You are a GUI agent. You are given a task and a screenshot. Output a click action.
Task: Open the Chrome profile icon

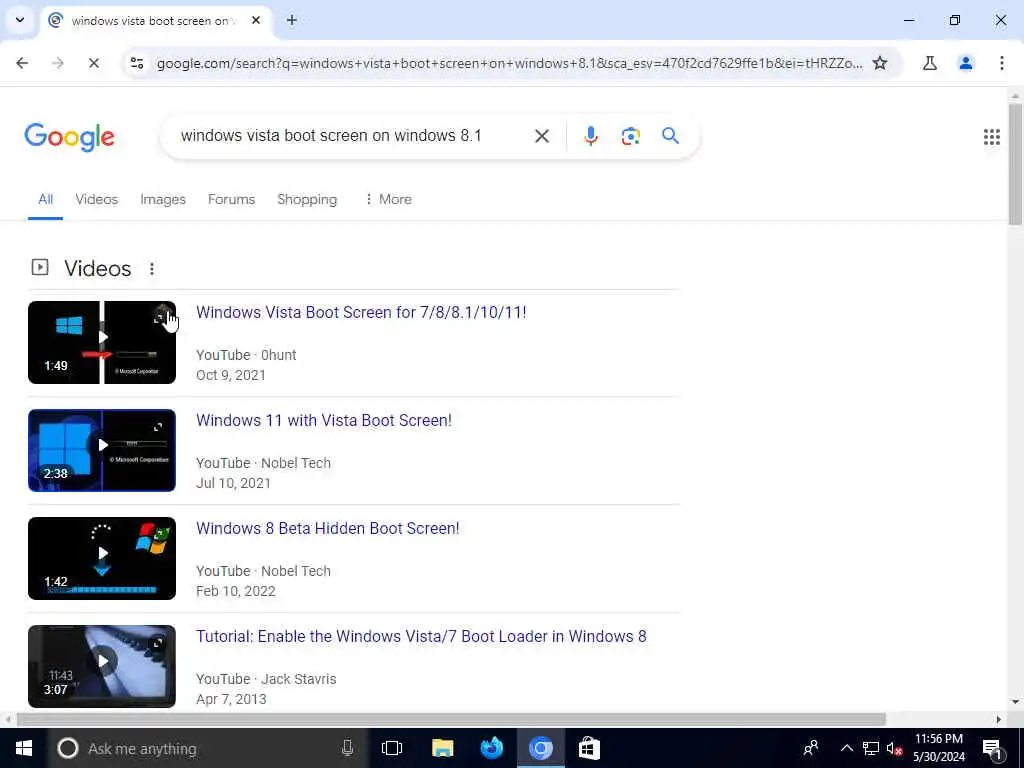click(966, 63)
